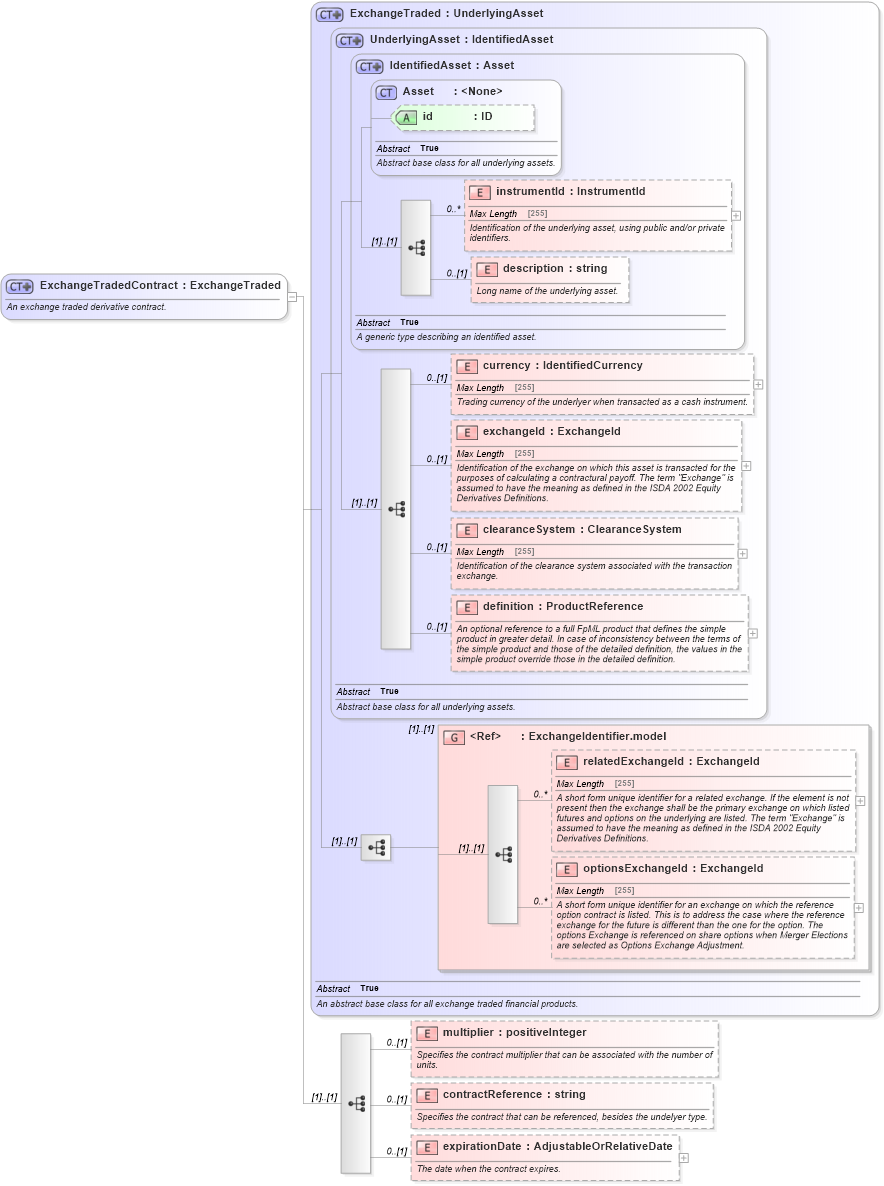Select the 'id : ID' attribute label
The height and width of the screenshot is (1186, 884).
(458, 116)
